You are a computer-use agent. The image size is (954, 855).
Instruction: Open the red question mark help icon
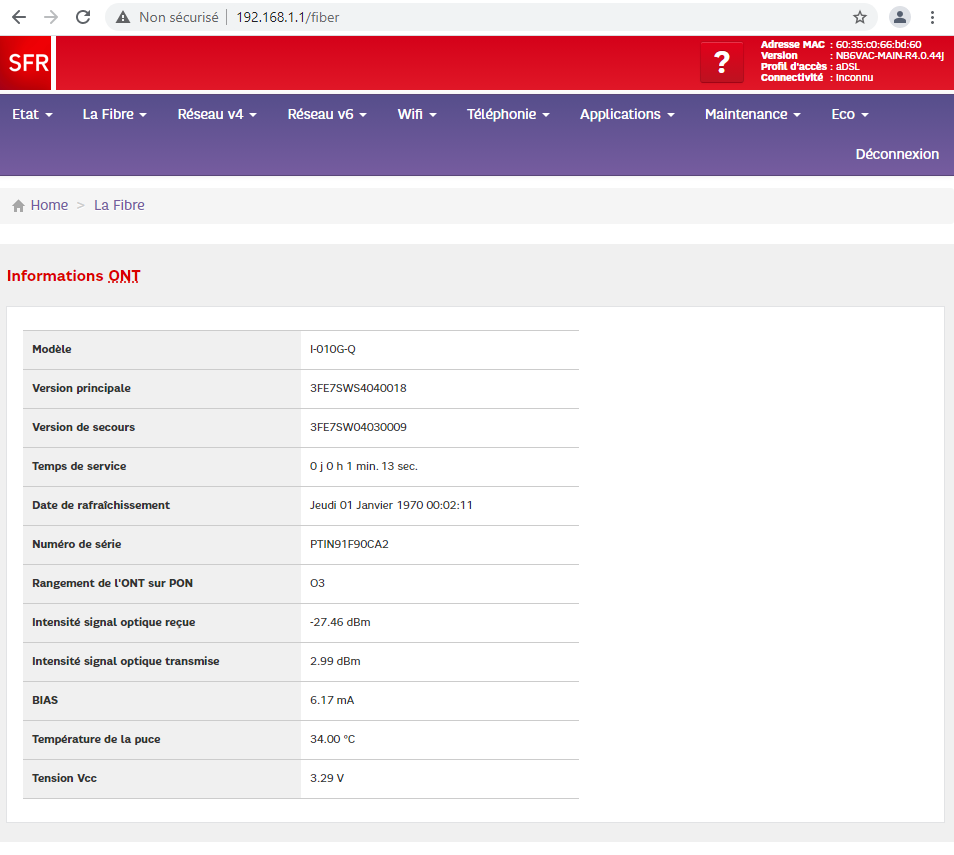[721, 63]
